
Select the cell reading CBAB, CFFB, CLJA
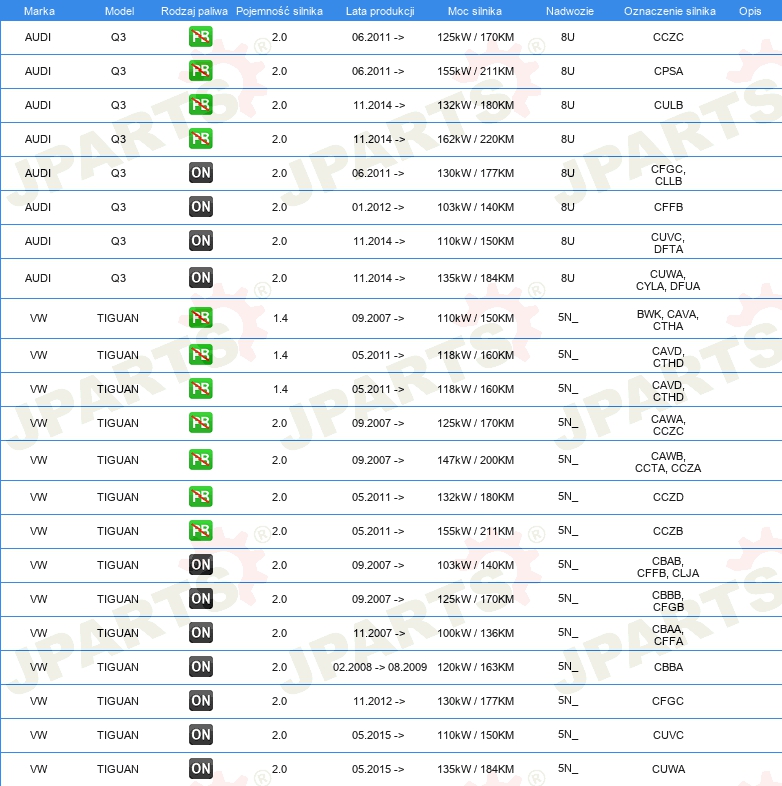pyautogui.click(x=668, y=567)
